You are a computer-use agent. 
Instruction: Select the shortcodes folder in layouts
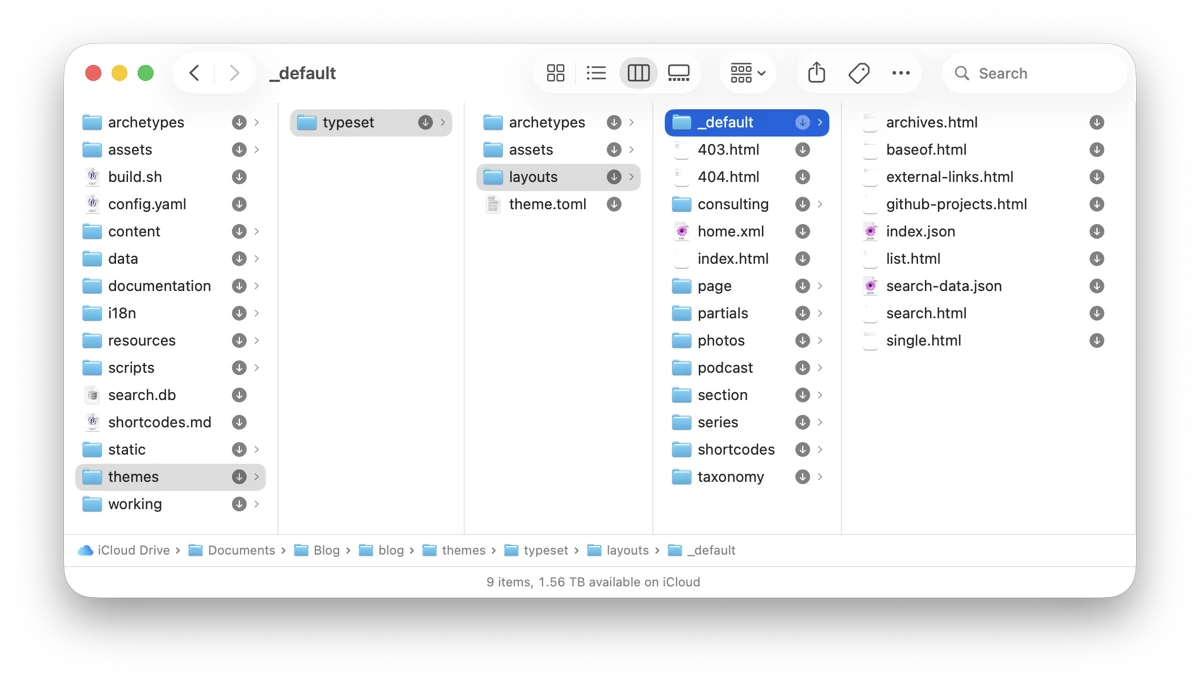(736, 450)
